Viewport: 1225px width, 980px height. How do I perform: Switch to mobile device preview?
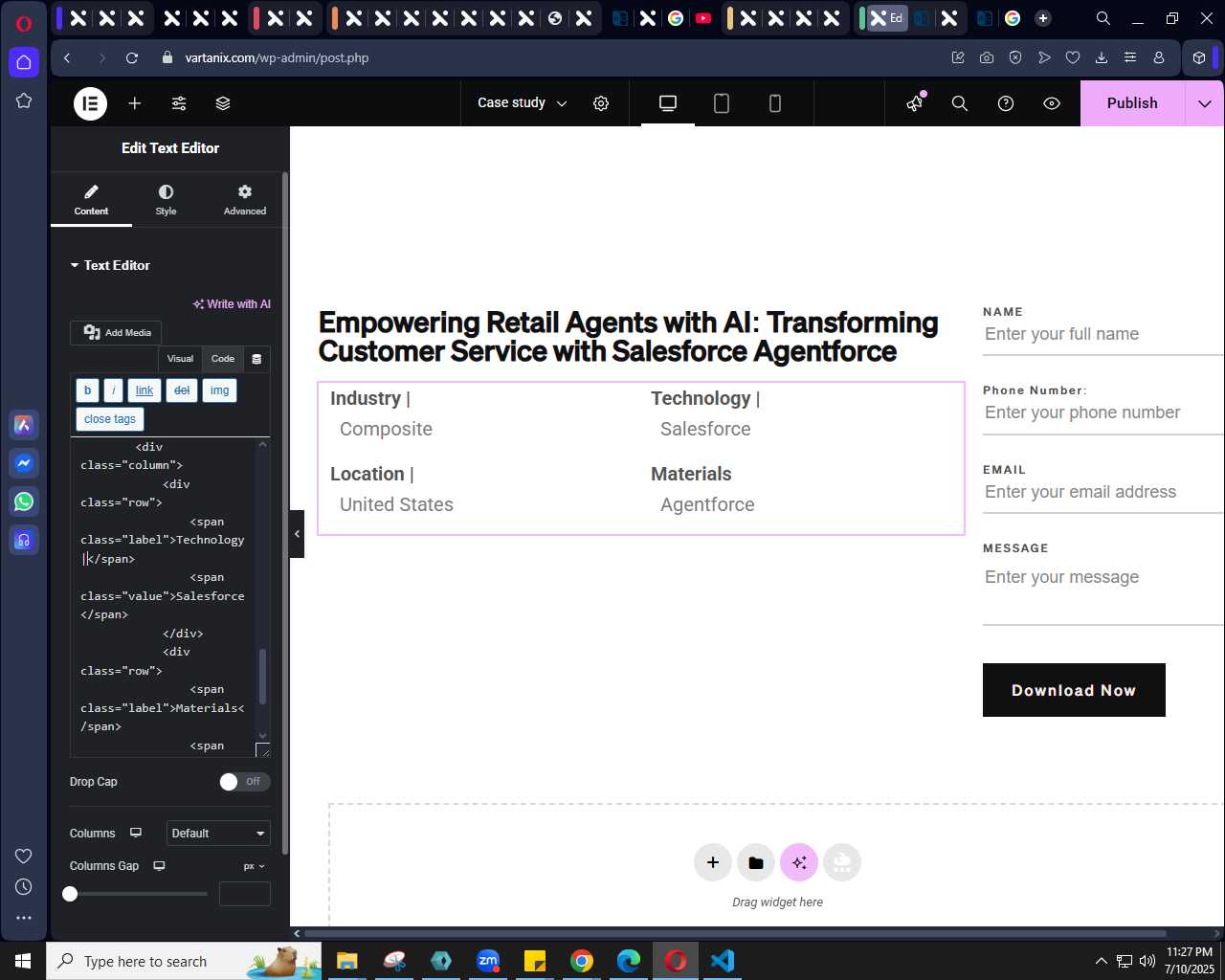coord(775,103)
